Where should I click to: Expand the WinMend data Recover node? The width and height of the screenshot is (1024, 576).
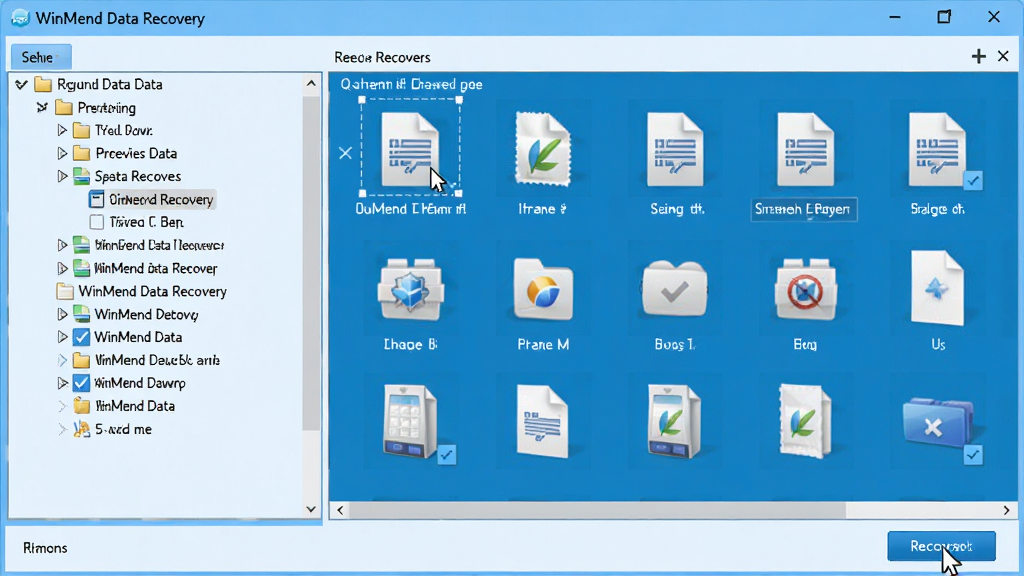[x=62, y=268]
